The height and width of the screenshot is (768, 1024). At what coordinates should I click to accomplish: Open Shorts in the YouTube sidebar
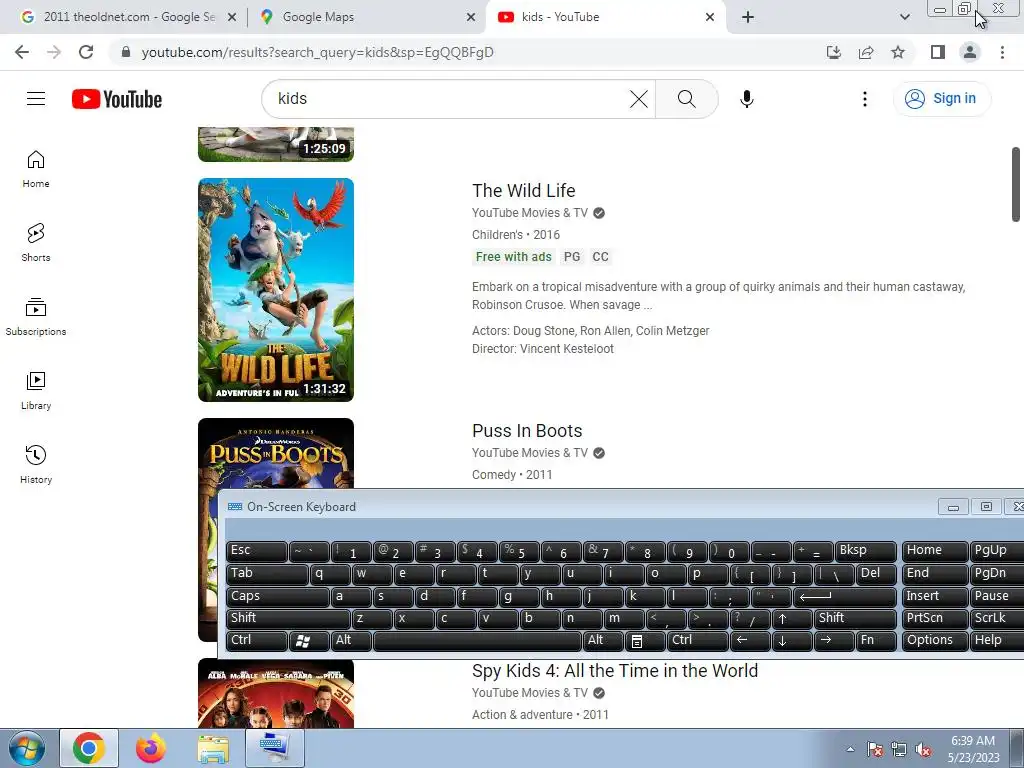click(x=36, y=243)
